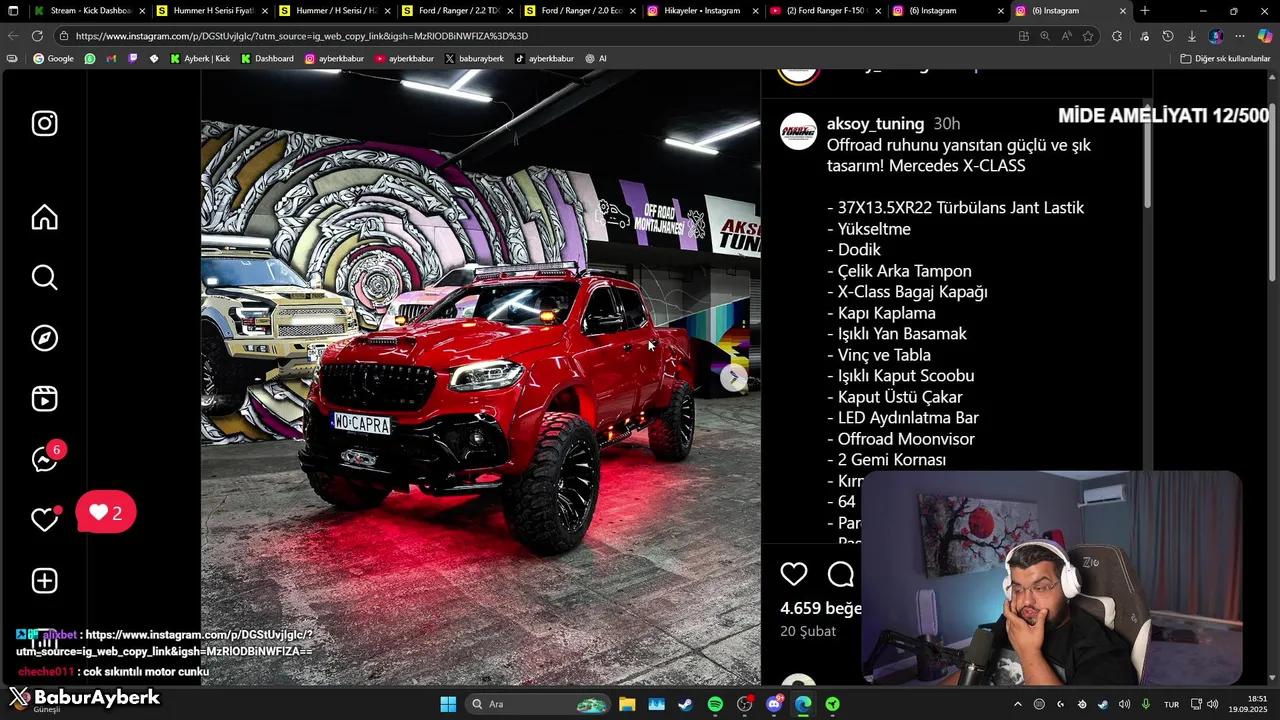Open aksoy_tuning profile link
The image size is (1280, 720).
[x=875, y=124]
